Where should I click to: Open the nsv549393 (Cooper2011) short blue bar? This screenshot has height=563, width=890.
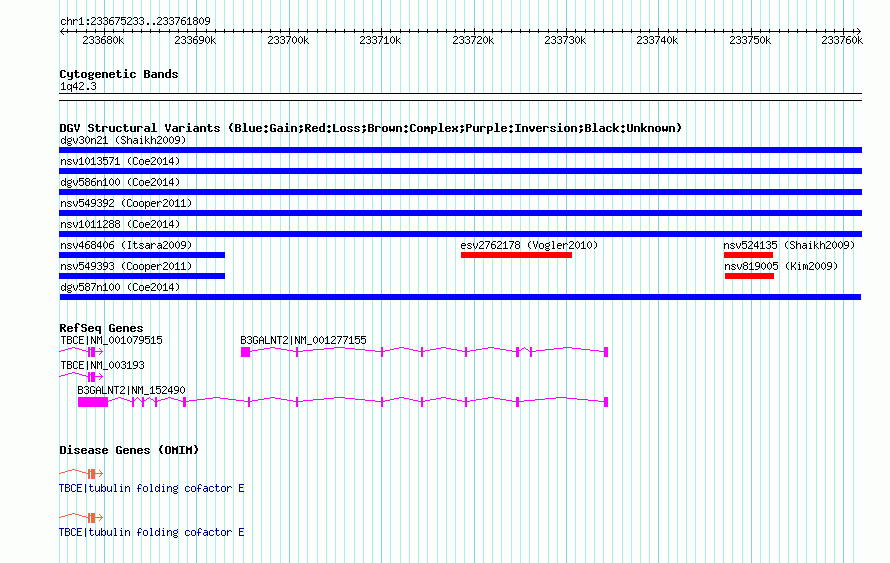(142, 276)
